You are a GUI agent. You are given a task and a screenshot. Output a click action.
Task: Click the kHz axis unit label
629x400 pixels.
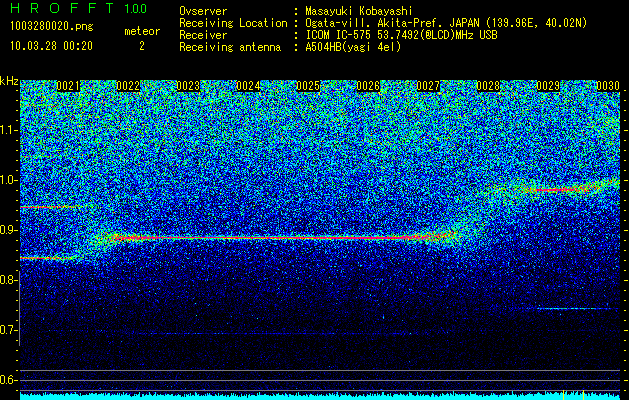pos(9,81)
